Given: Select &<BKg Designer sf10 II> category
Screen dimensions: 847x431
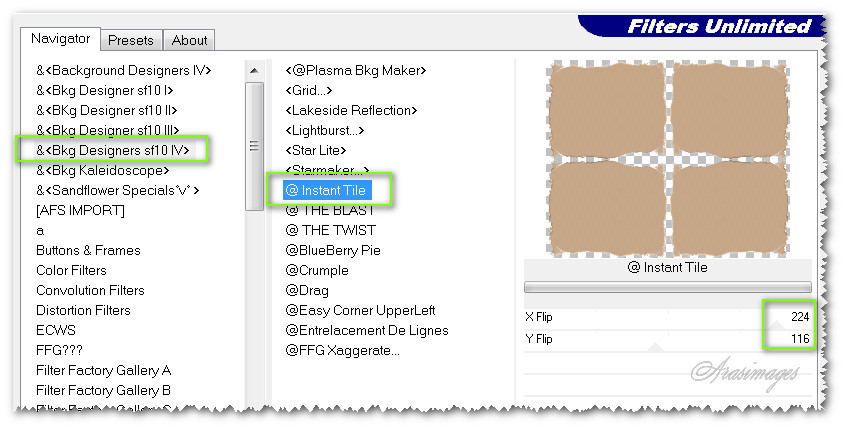Looking at the screenshot, I should pos(107,110).
